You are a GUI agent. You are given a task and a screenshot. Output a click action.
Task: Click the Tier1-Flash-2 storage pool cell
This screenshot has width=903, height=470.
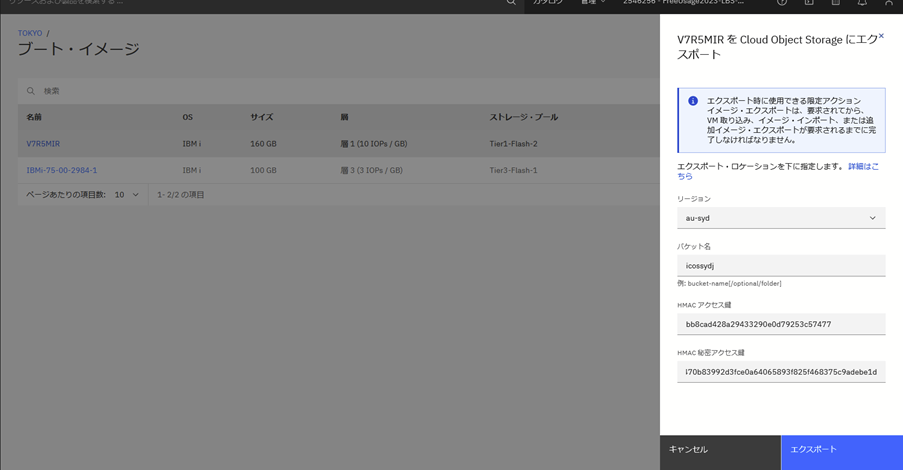click(x=513, y=143)
